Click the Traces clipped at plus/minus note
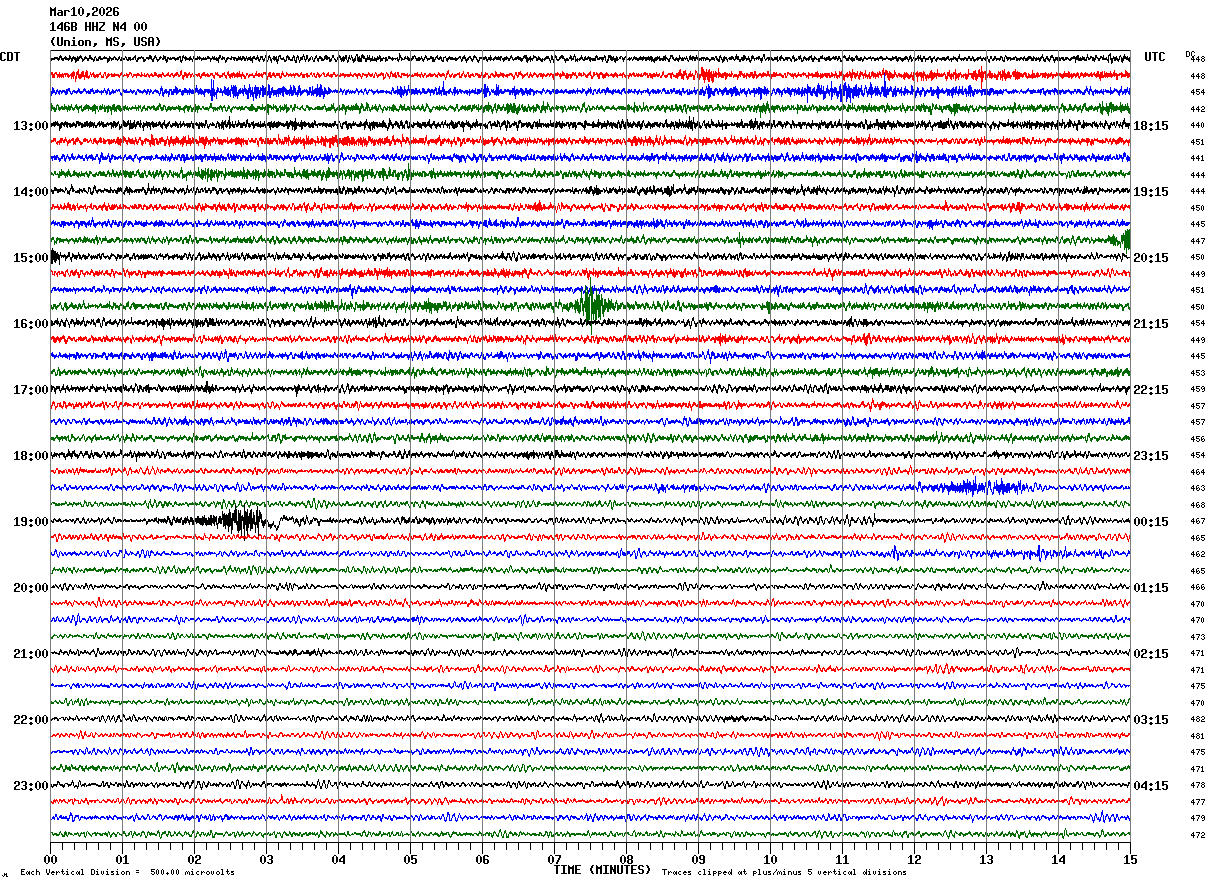 [x=784, y=873]
